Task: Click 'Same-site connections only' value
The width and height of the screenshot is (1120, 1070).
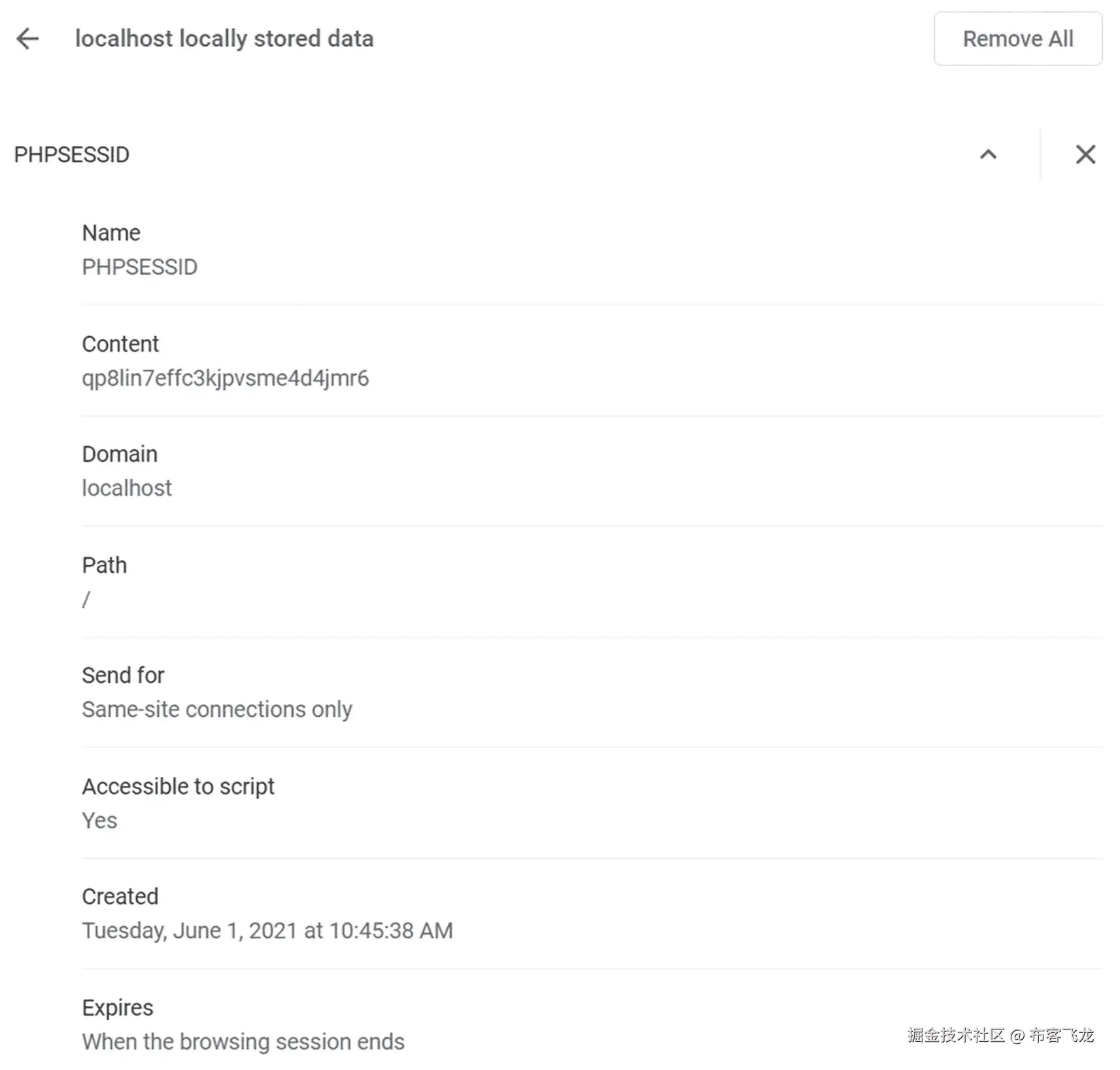Action: (x=217, y=709)
